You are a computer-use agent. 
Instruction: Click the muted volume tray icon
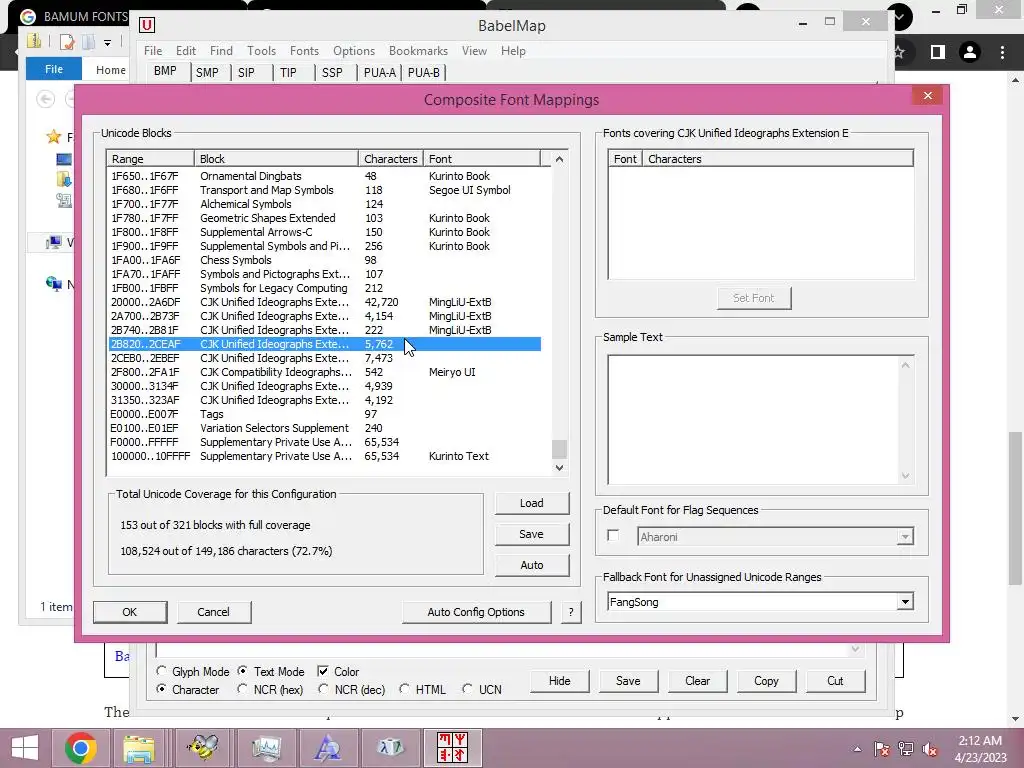pyautogui.click(x=930, y=749)
